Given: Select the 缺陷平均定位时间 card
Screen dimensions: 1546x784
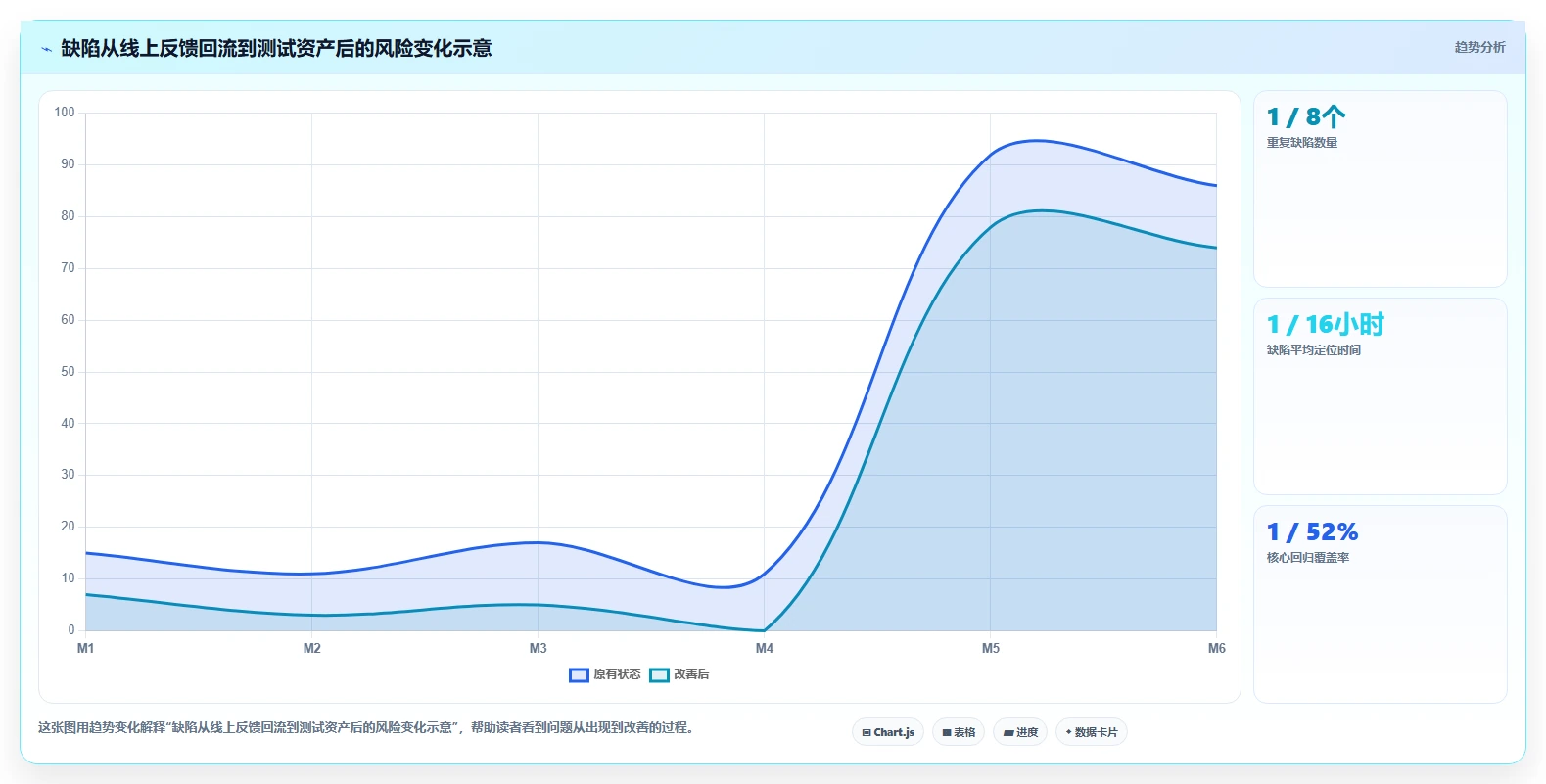Looking at the screenshot, I should (1381, 396).
